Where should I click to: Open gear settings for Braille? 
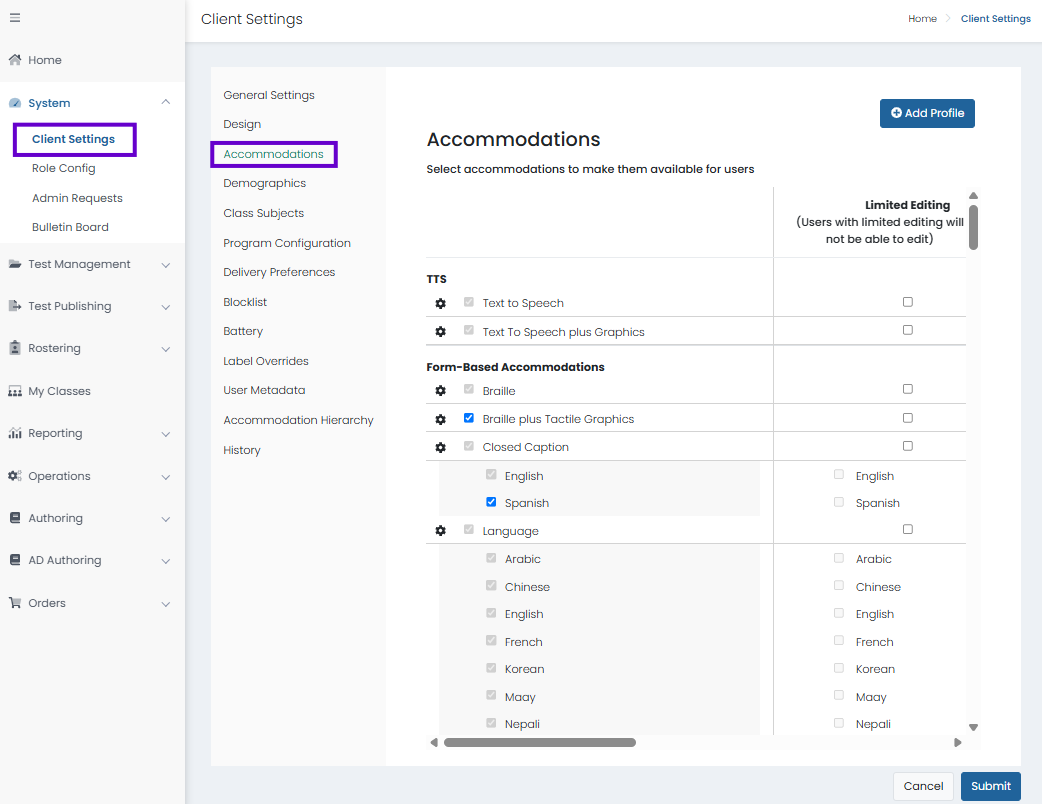tap(440, 391)
